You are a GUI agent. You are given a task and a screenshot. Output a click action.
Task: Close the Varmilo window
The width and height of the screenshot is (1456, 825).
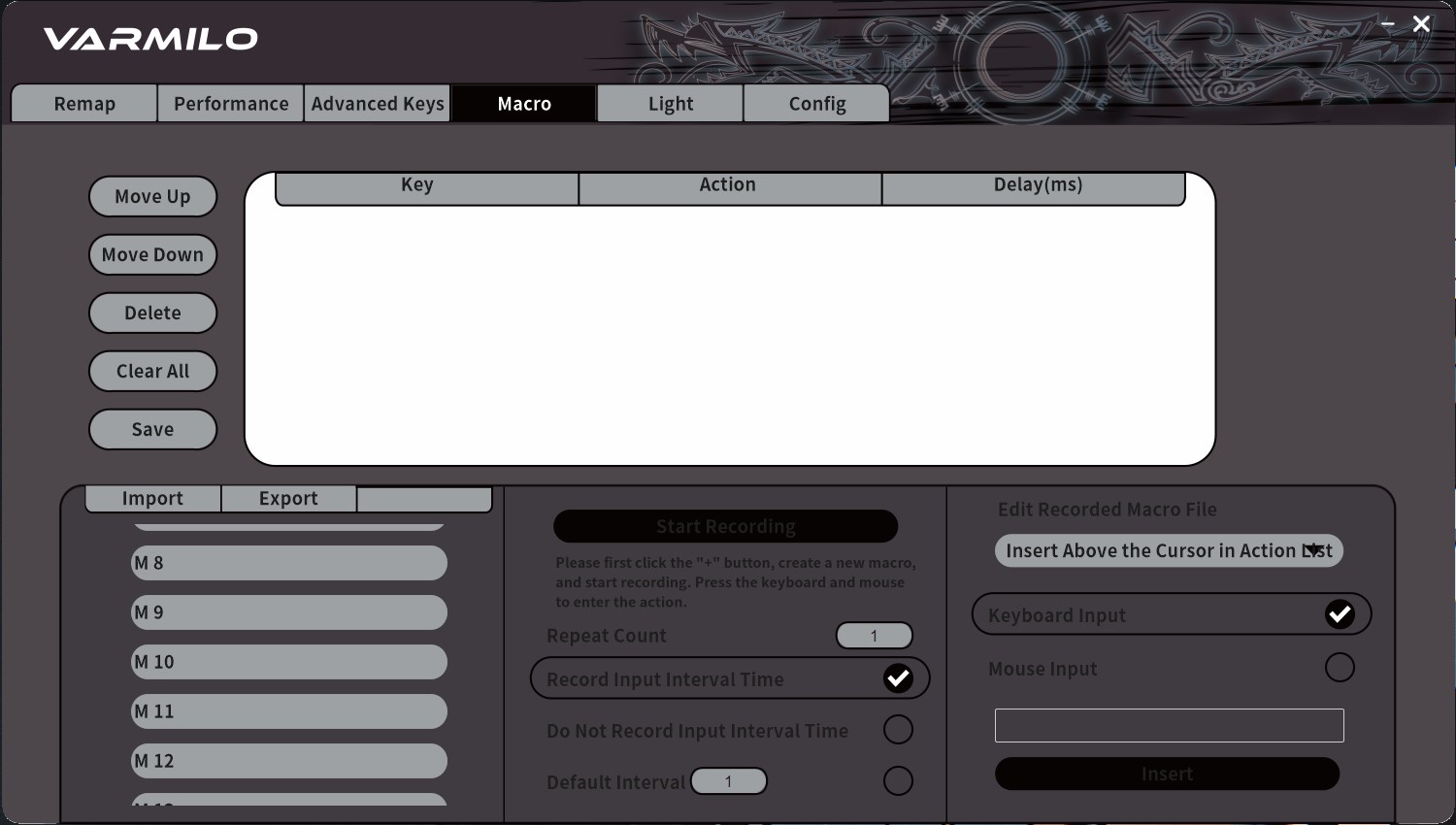(1422, 23)
